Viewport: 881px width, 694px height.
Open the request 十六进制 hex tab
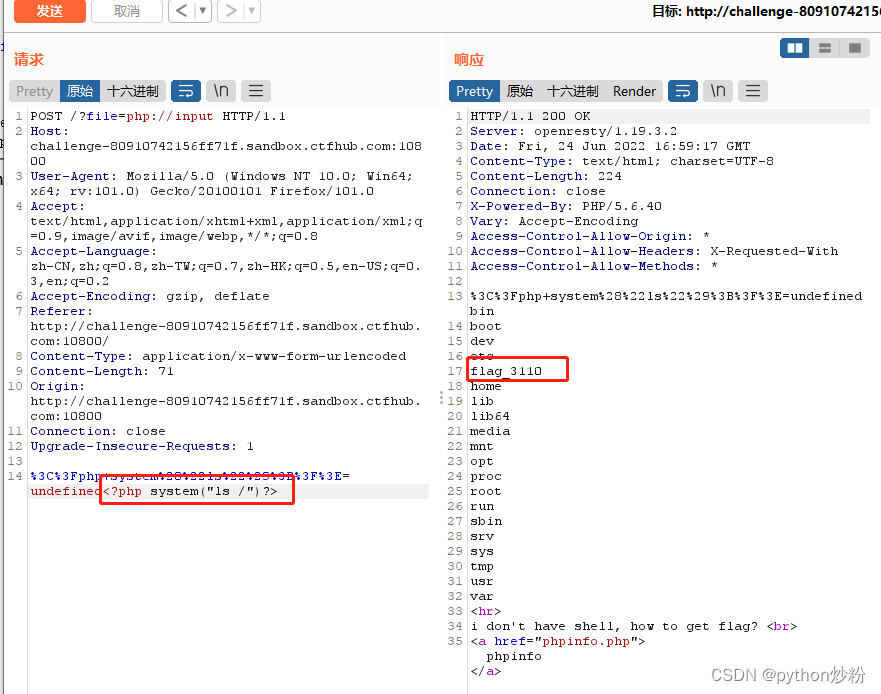[x=133, y=91]
